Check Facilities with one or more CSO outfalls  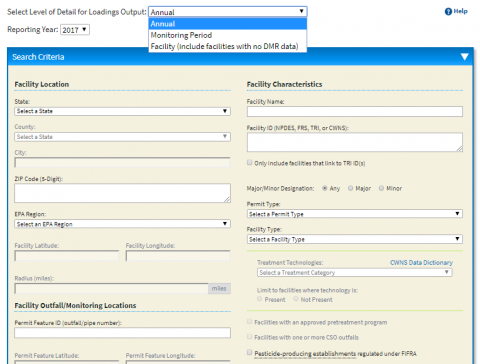click(x=249, y=337)
